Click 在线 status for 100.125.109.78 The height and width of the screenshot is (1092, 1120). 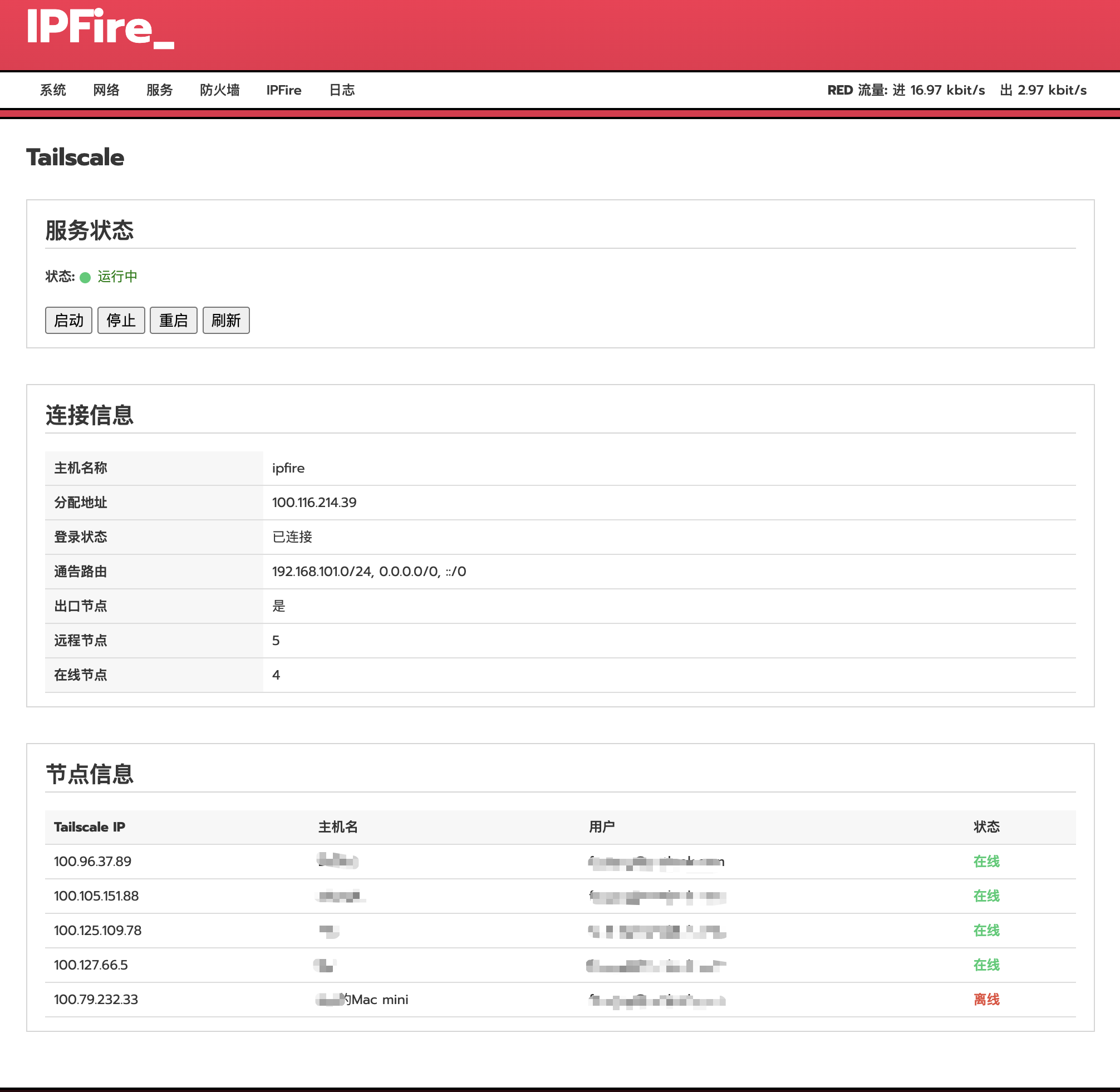tap(986, 930)
